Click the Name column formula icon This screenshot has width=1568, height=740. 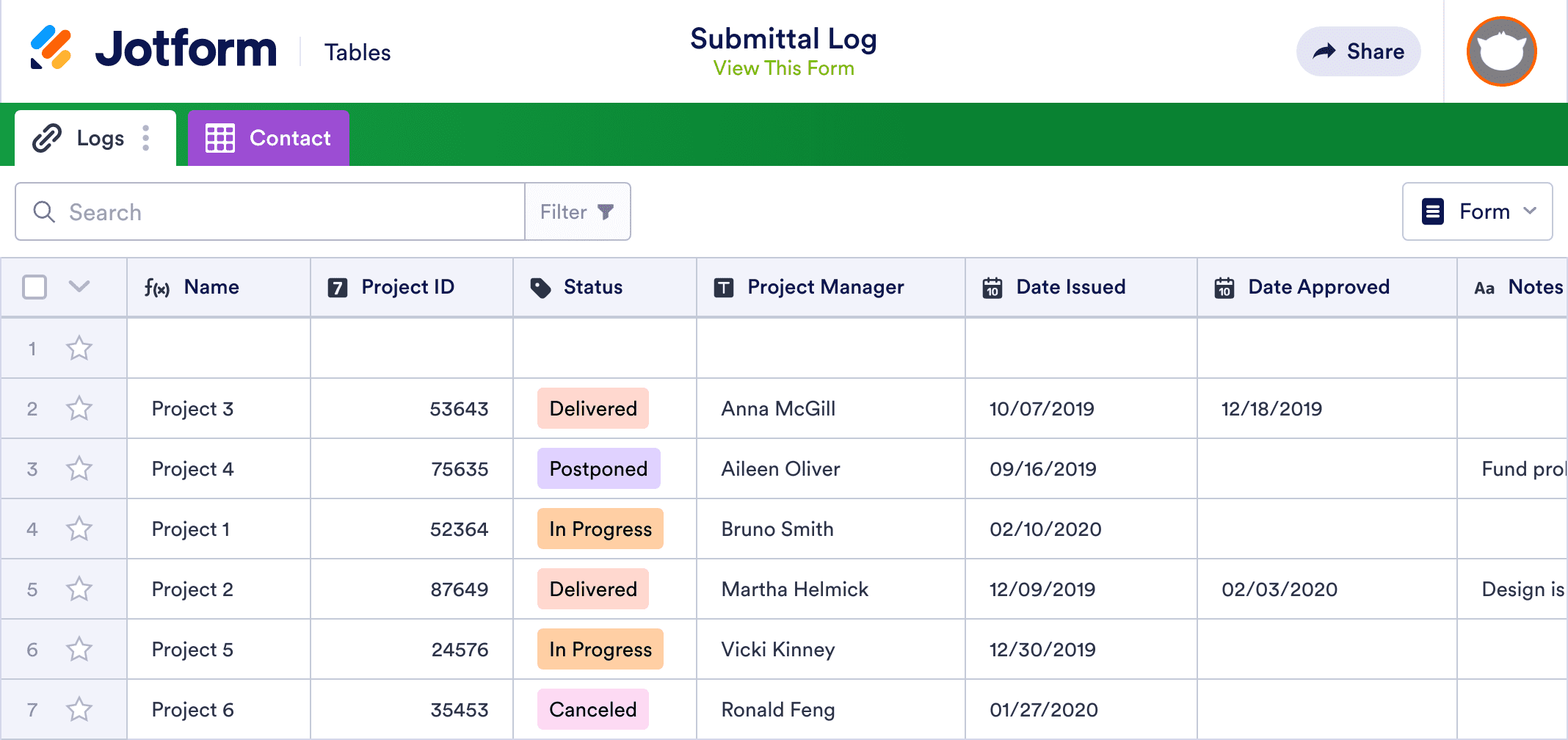coord(157,288)
